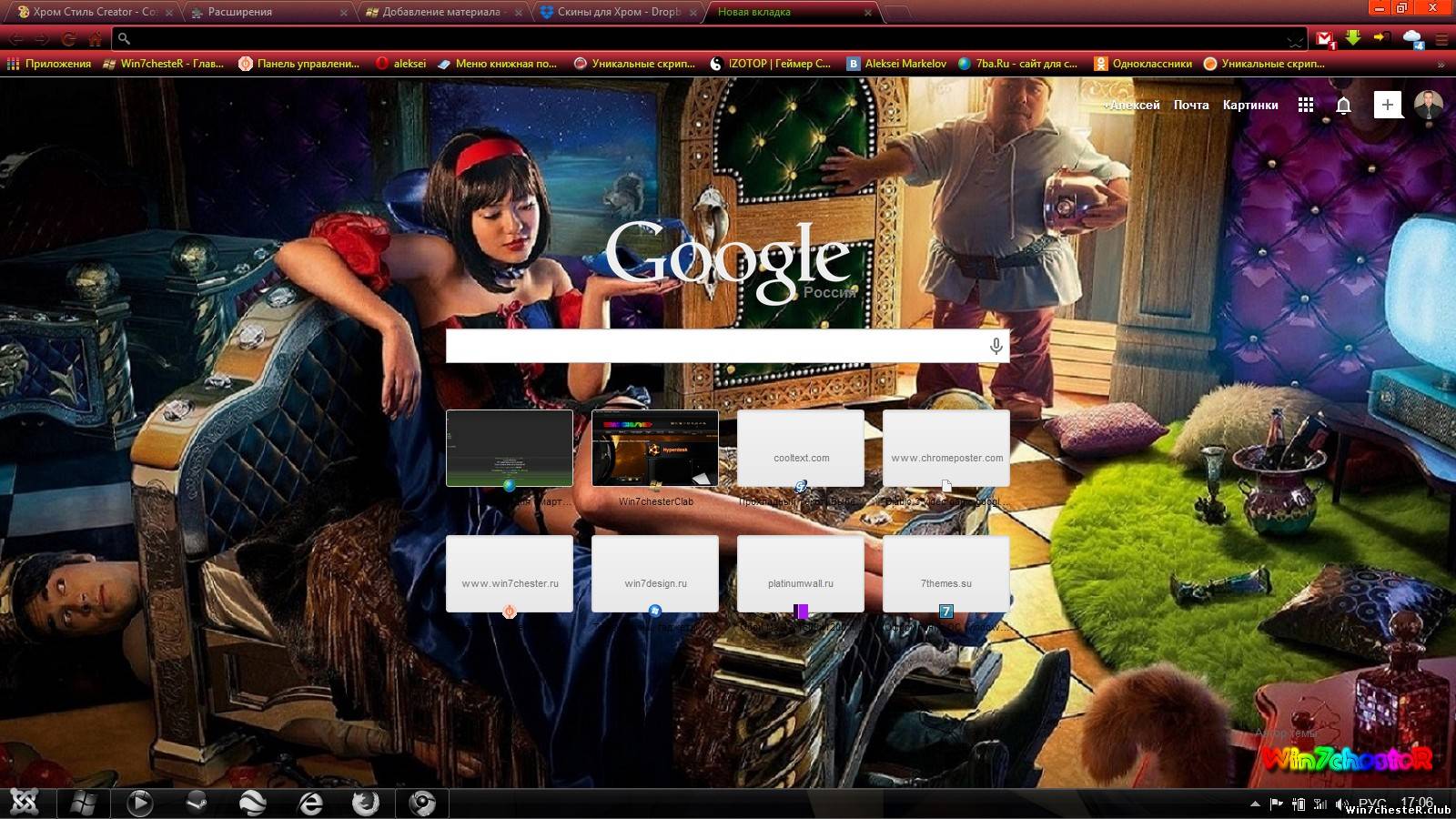
Task: Click the yellow arrow extension icon
Action: [1382, 38]
